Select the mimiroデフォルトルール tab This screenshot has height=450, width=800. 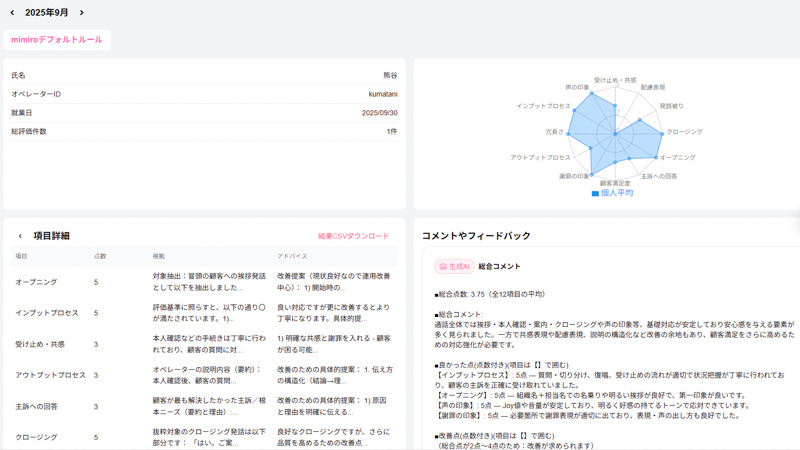coord(56,40)
